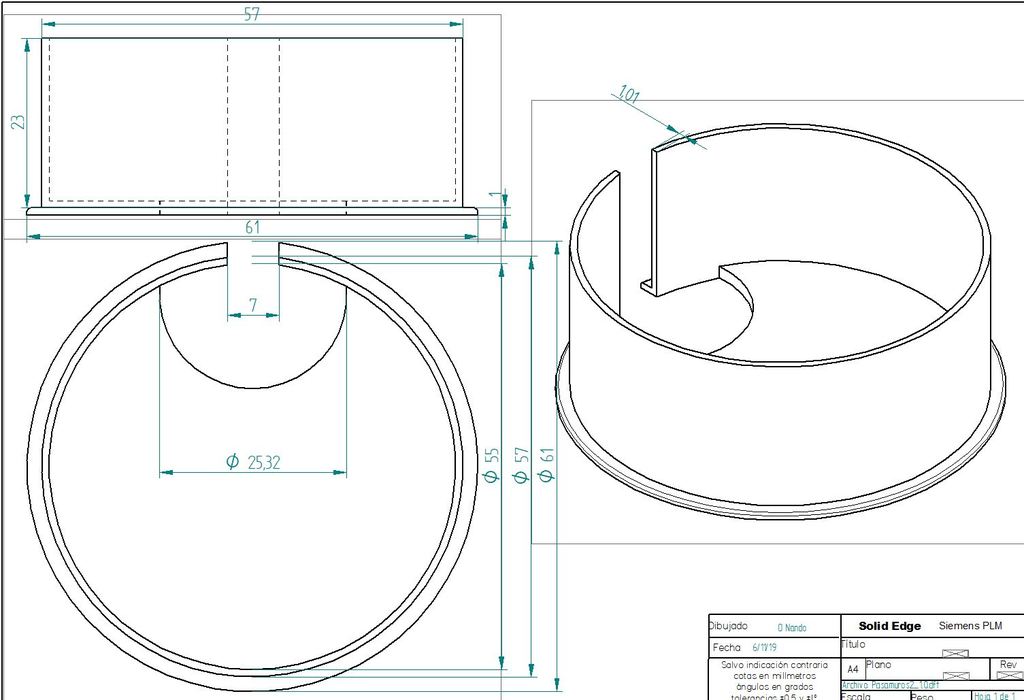Click the 57 width dimension above front view

pyautogui.click(x=253, y=13)
